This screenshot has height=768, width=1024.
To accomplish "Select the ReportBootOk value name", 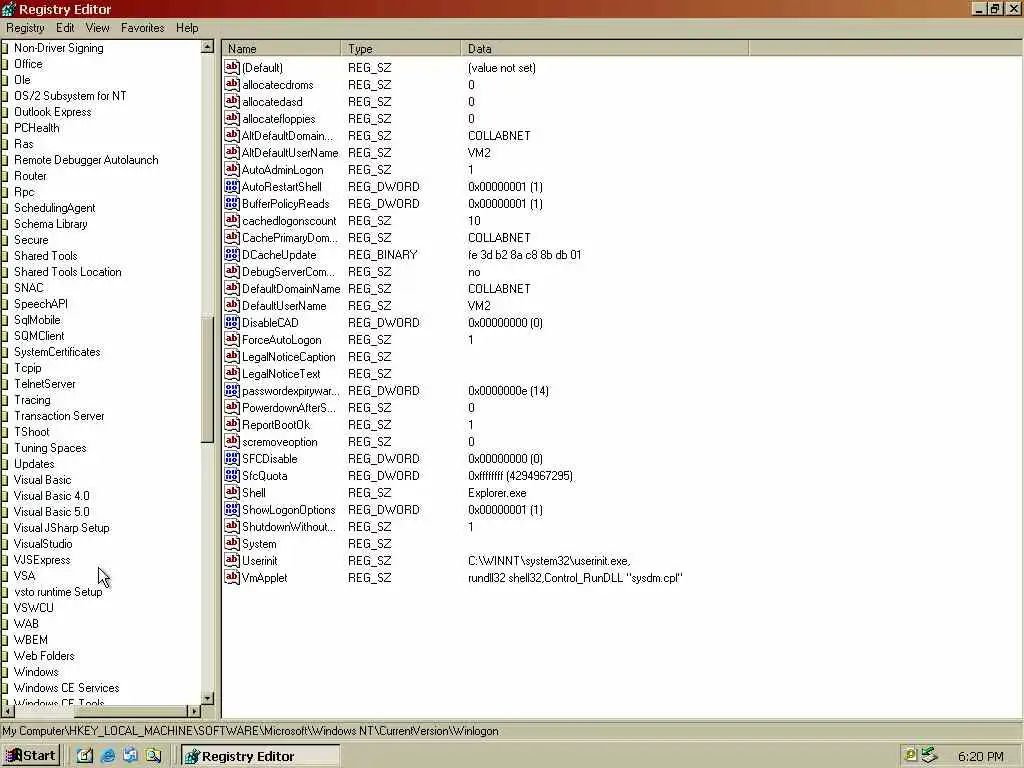I will pyautogui.click(x=276, y=424).
